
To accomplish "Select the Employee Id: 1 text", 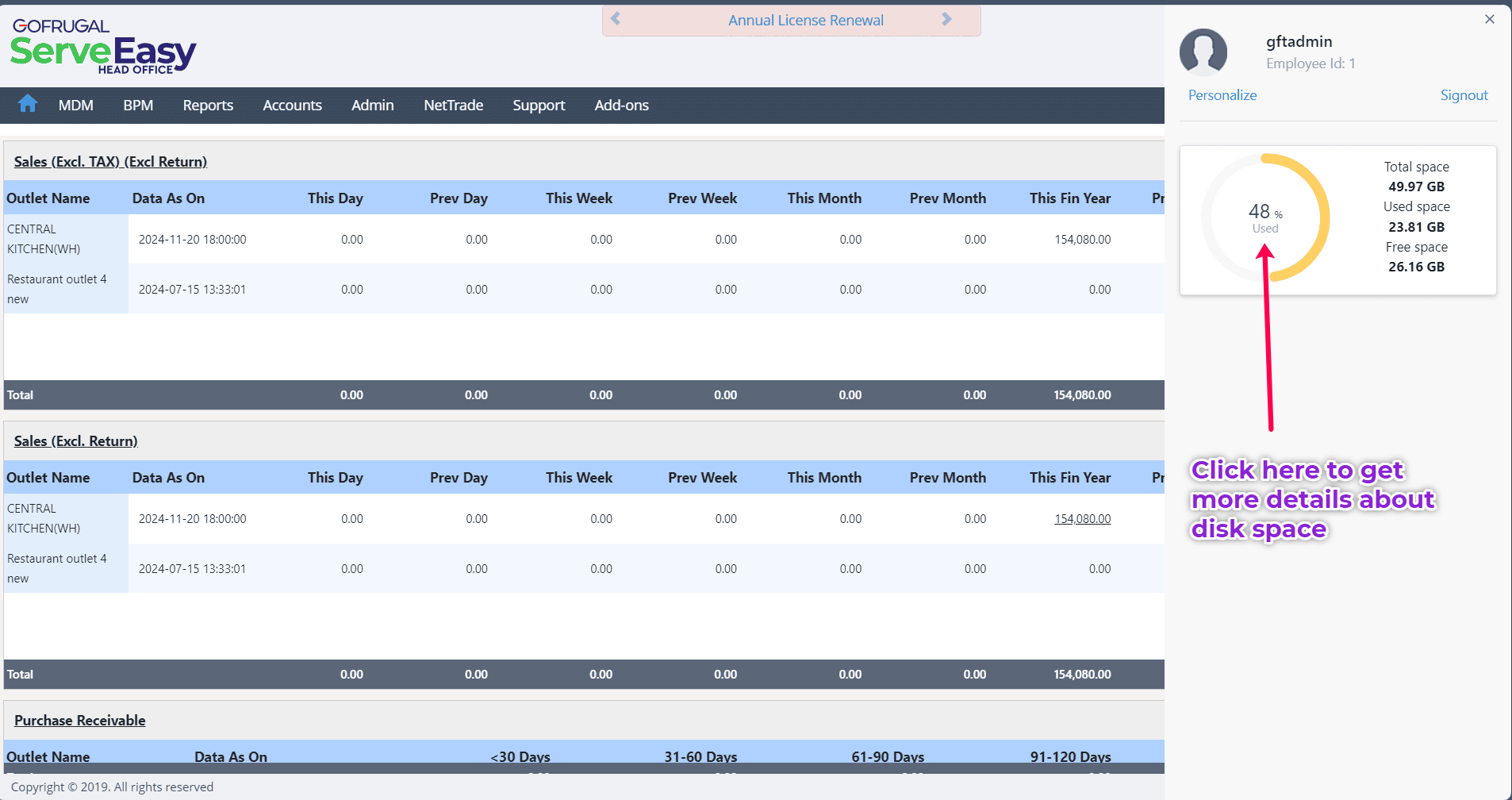I will click(1311, 63).
